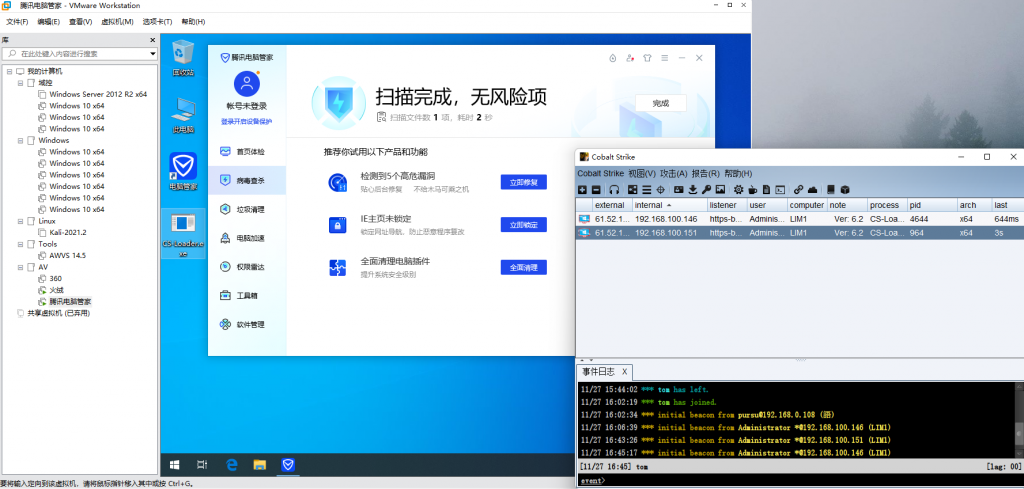The height and width of the screenshot is (489, 1024).
Task: Select the CS-Loader.exe desktop file
Action: (x=183, y=234)
